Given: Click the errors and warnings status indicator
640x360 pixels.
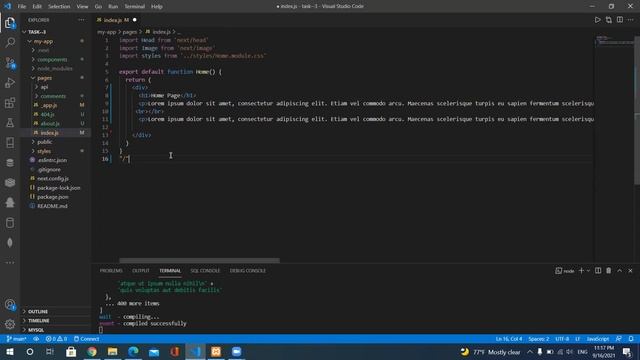Looking at the screenshot, I should coord(56,339).
